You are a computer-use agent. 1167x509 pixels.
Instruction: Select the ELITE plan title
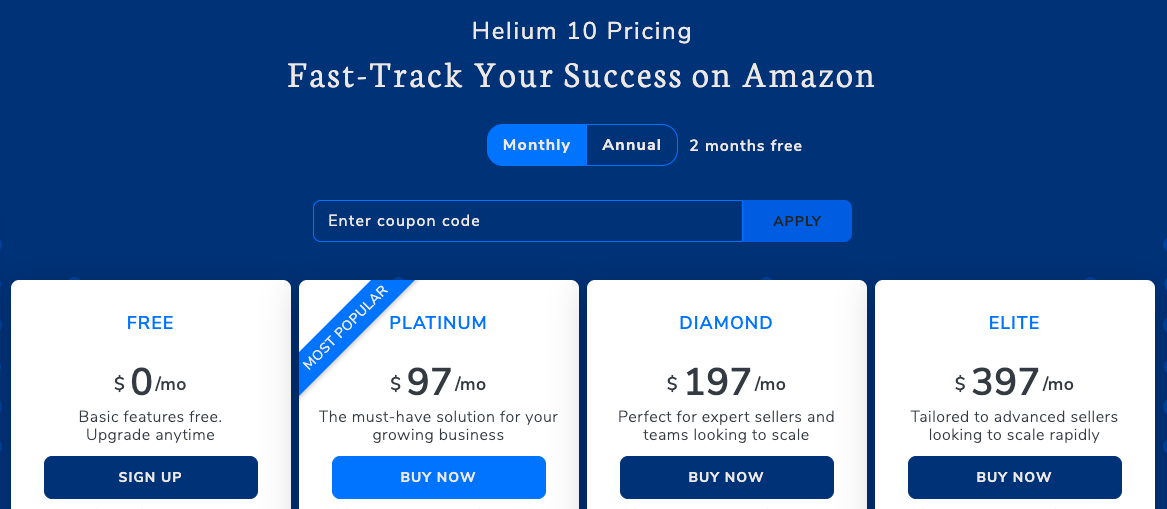point(1014,323)
